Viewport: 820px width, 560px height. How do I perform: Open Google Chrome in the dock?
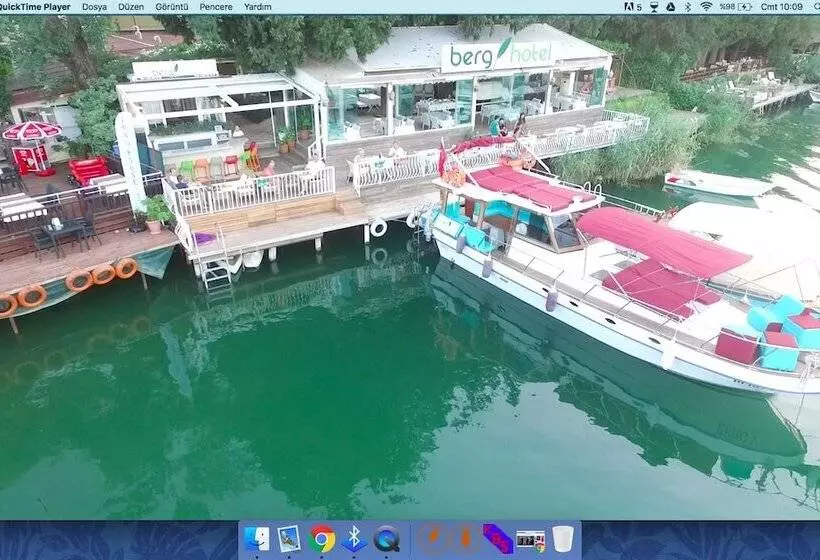[x=322, y=539]
